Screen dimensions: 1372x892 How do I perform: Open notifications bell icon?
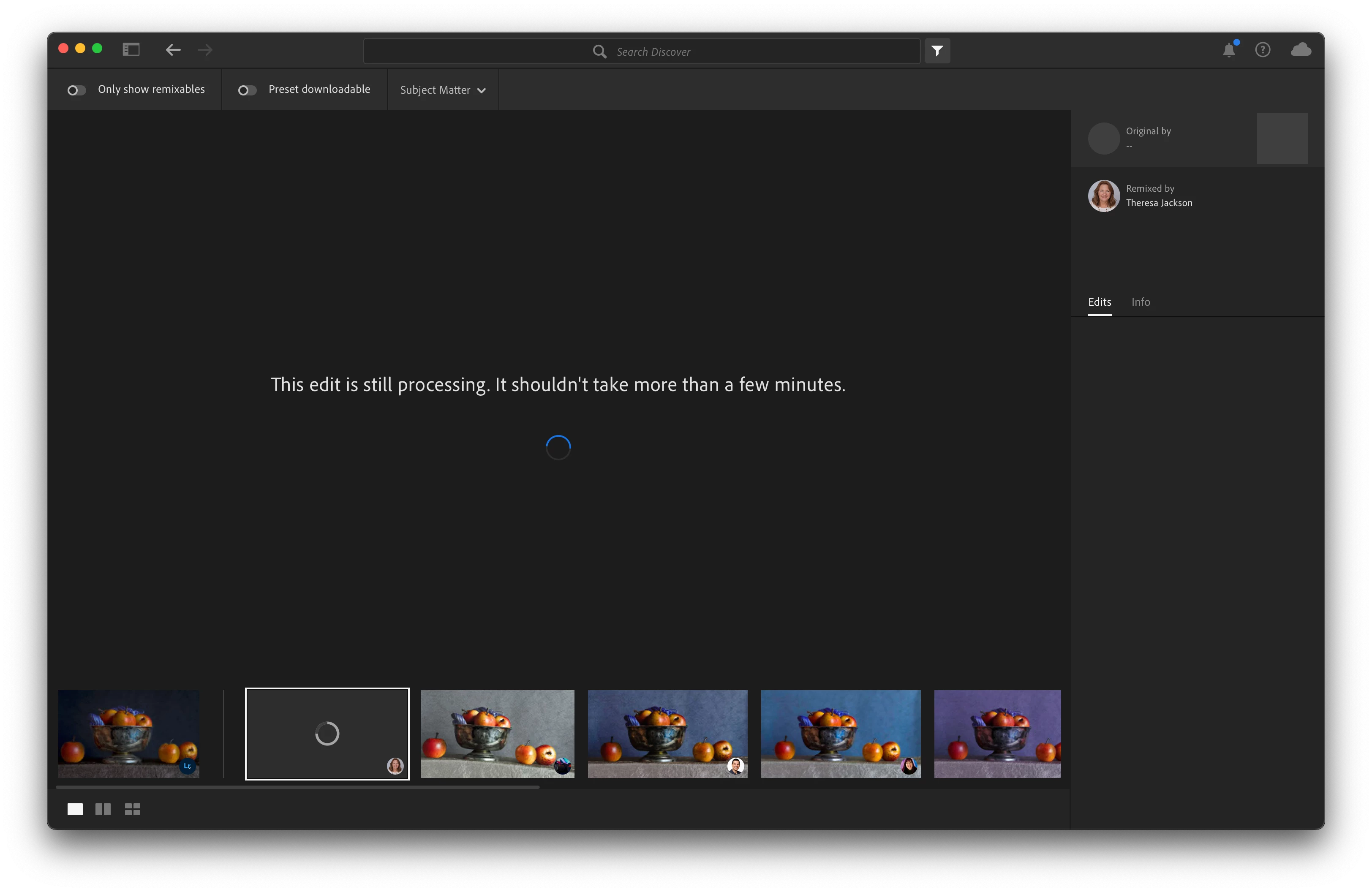click(x=1228, y=50)
